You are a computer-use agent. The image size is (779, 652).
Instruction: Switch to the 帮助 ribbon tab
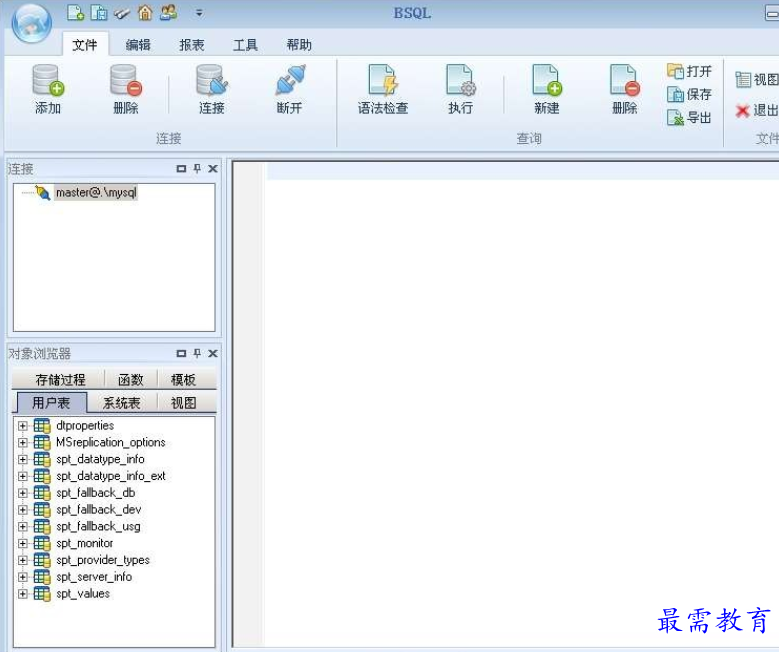[299, 45]
